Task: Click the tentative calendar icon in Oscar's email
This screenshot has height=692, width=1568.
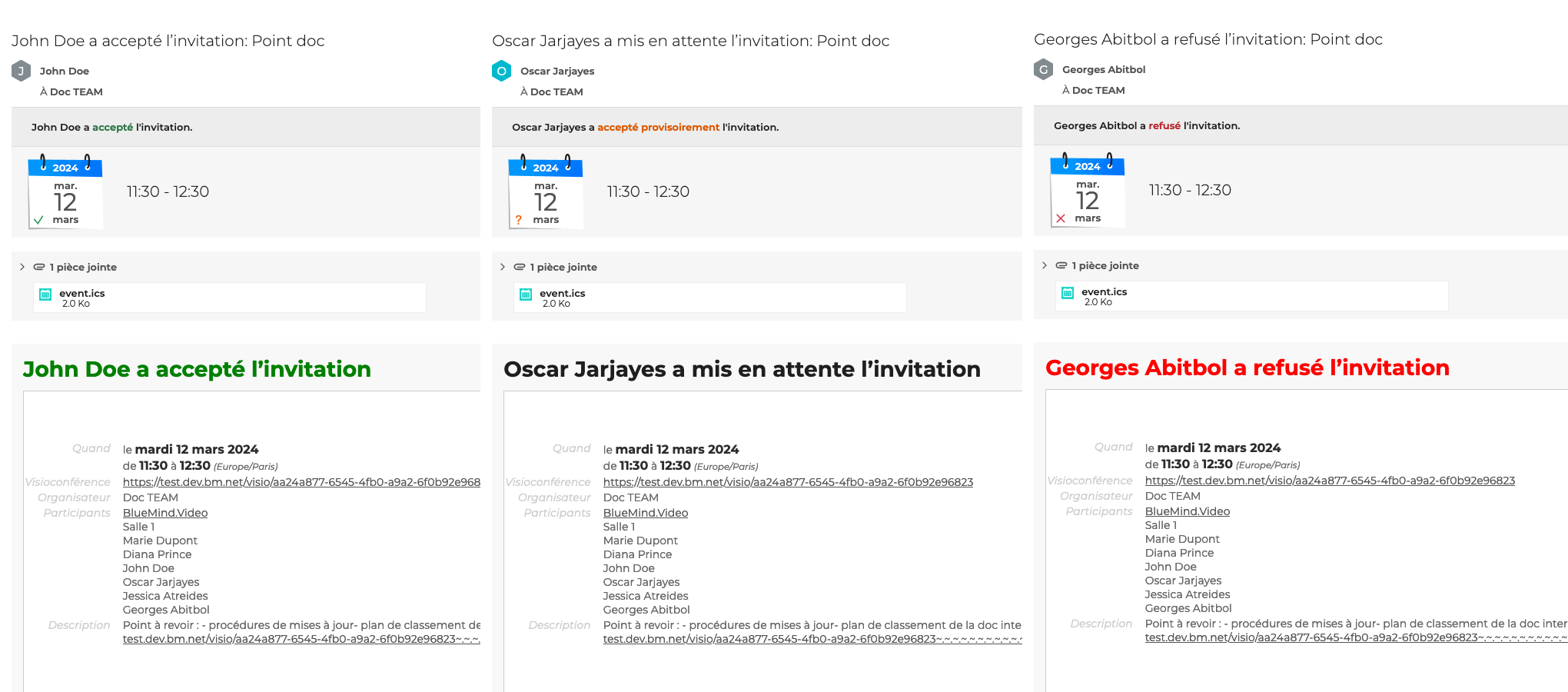Action: (546, 194)
